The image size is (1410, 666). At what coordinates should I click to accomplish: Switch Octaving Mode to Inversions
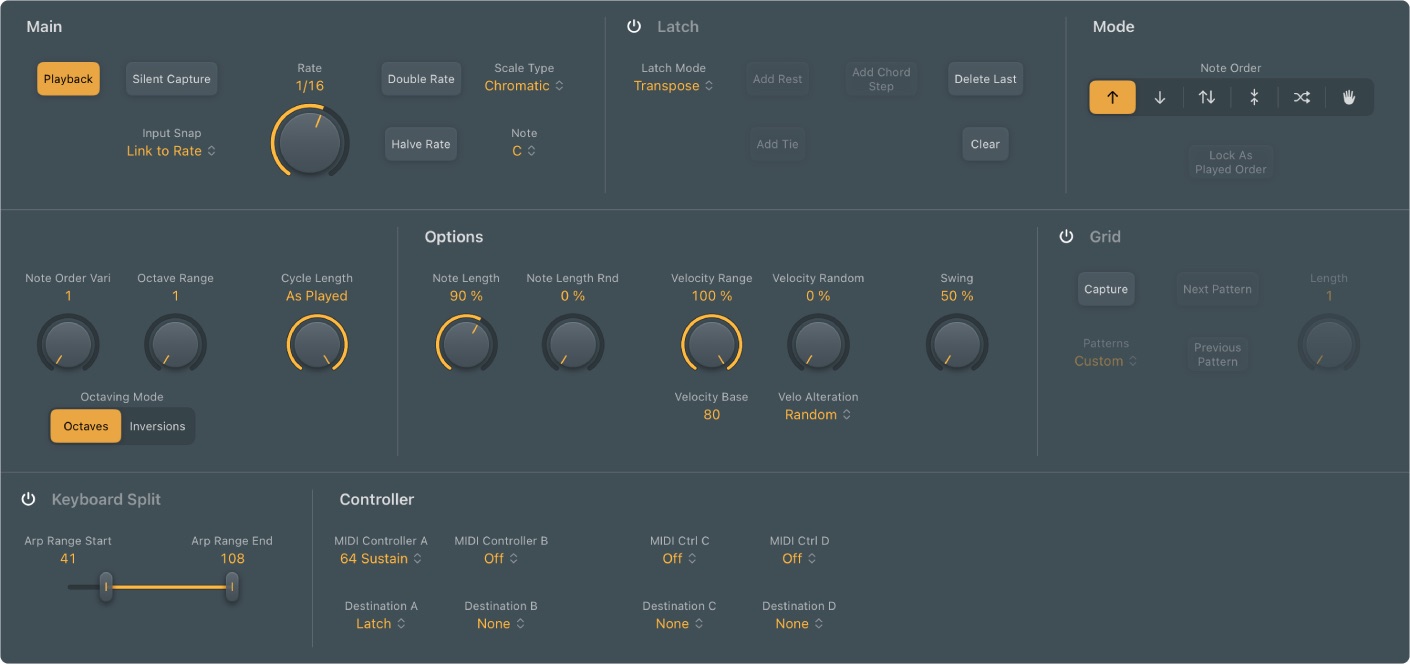pos(158,426)
